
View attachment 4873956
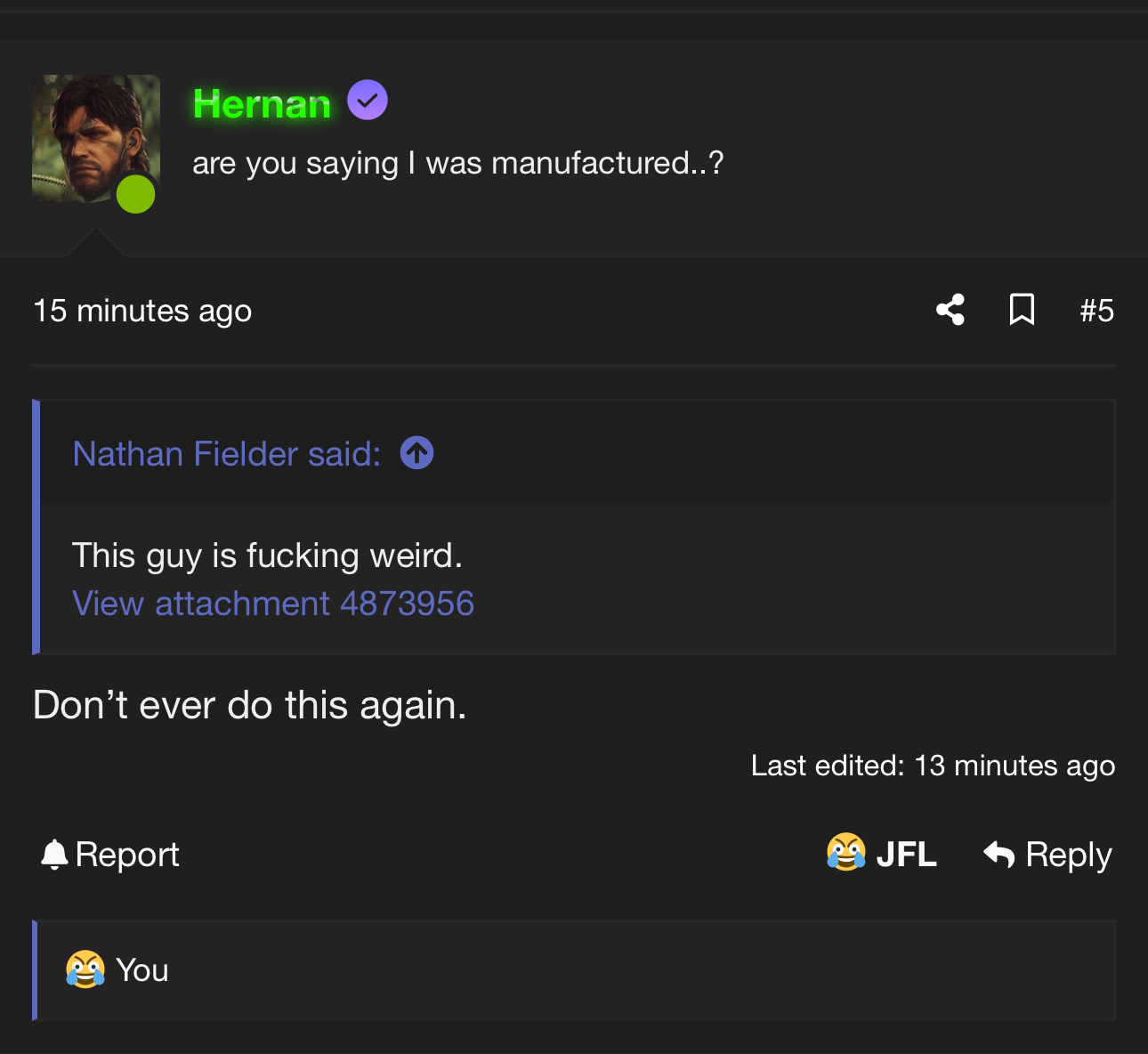tap(273, 604)
